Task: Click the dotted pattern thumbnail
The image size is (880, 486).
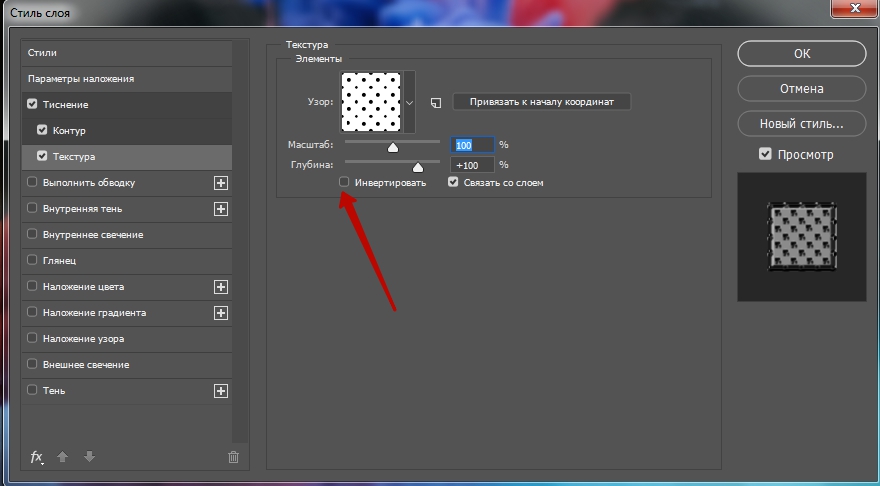Action: (371, 102)
